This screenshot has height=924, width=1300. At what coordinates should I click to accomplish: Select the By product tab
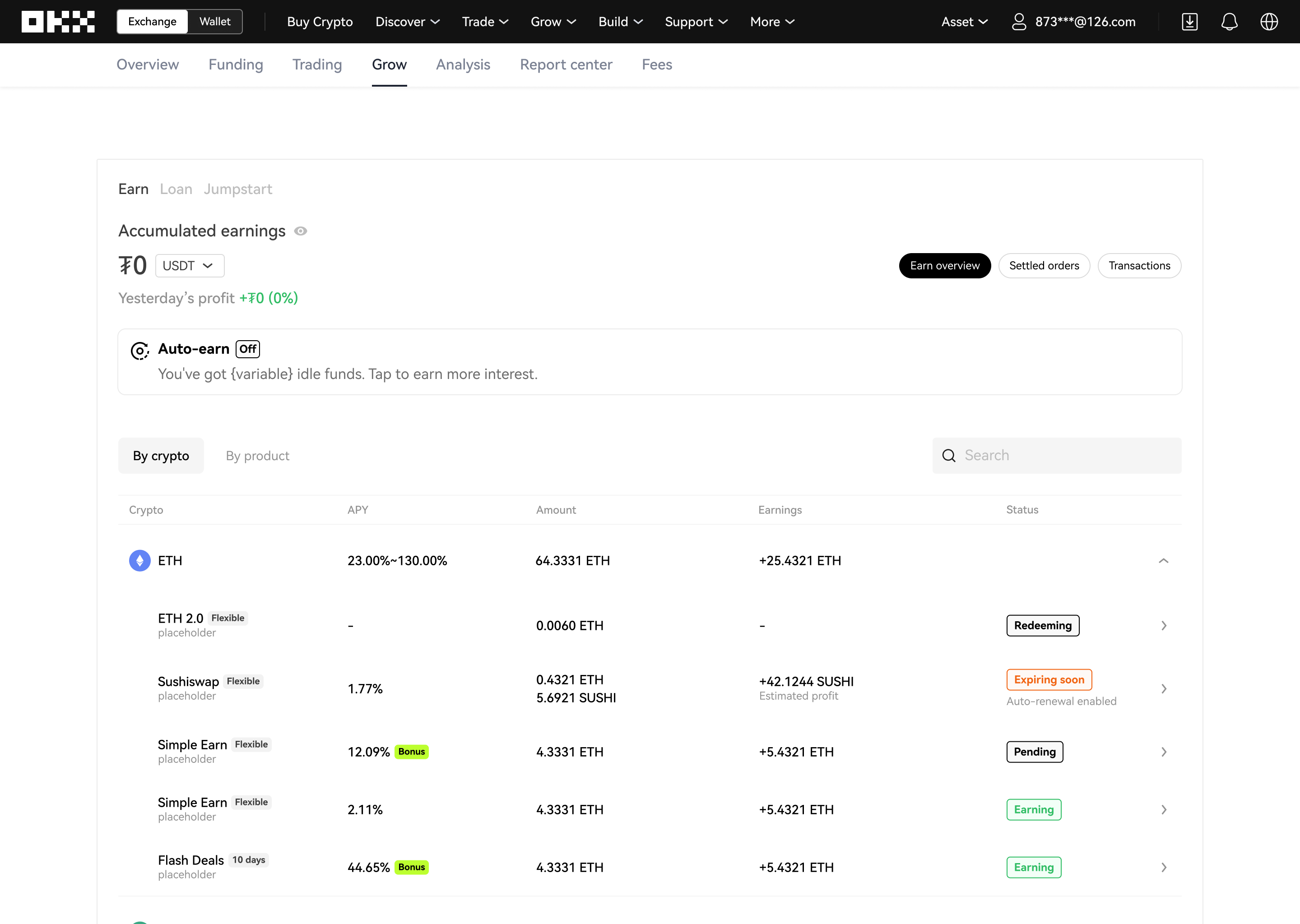tap(257, 456)
